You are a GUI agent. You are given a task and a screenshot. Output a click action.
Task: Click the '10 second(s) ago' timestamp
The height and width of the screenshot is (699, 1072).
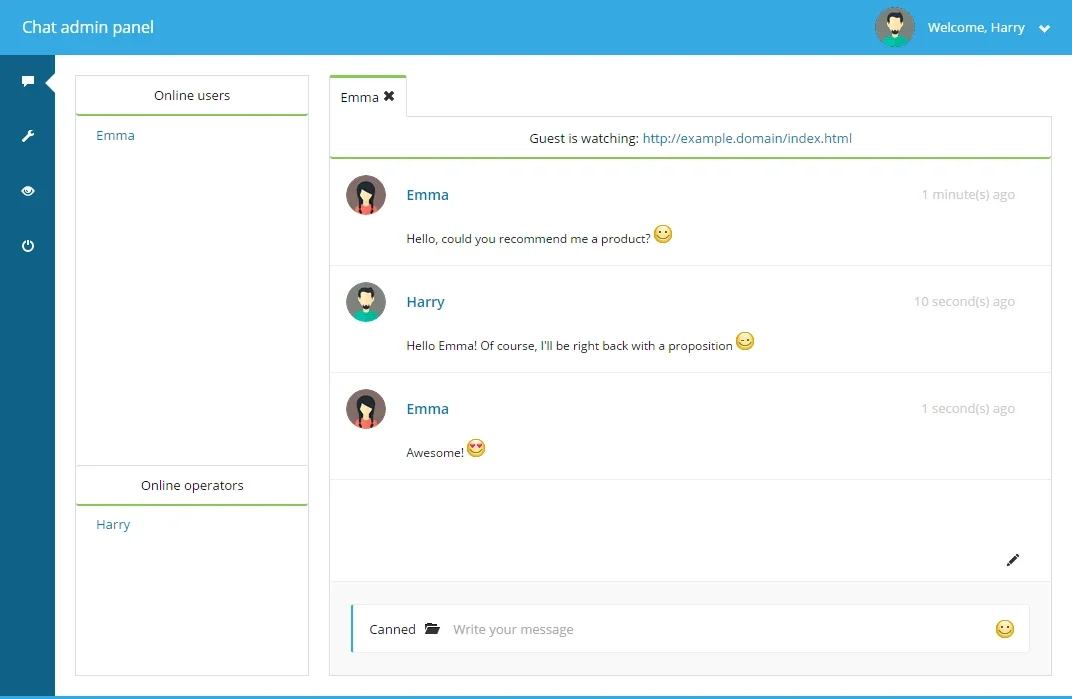click(x=964, y=302)
